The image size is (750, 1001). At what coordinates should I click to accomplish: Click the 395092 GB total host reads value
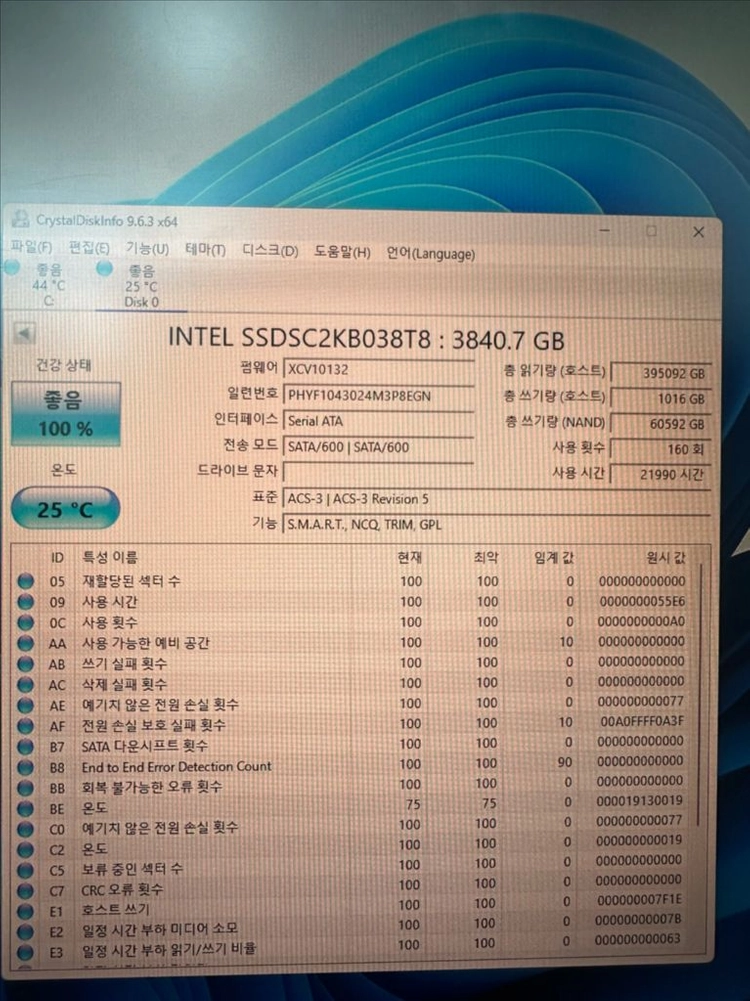[661, 373]
